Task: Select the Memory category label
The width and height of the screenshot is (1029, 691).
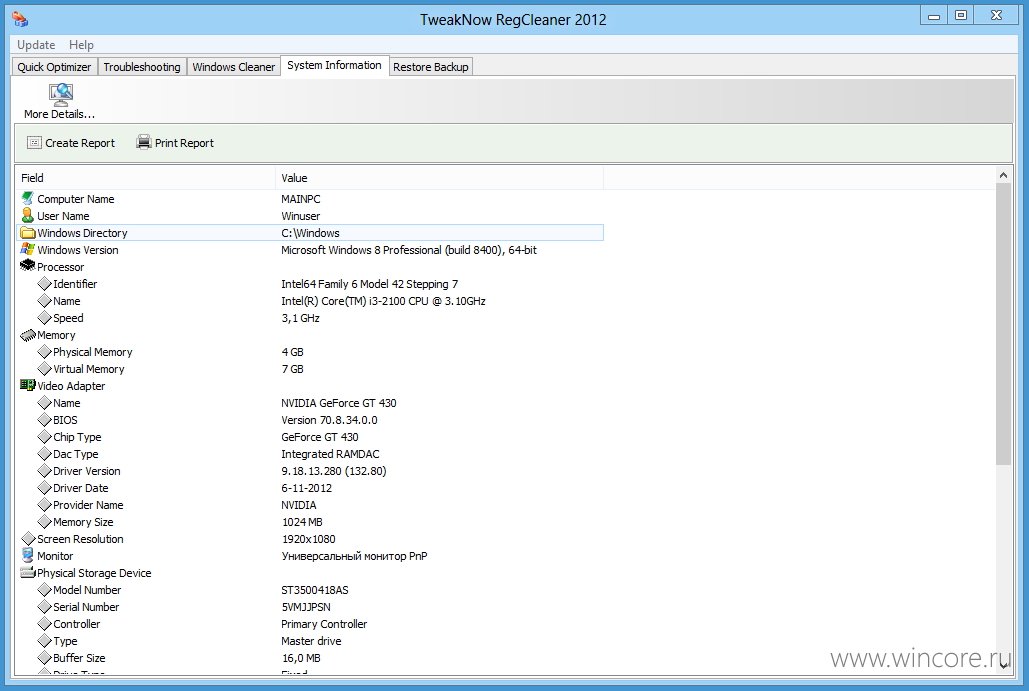Action: pos(56,335)
